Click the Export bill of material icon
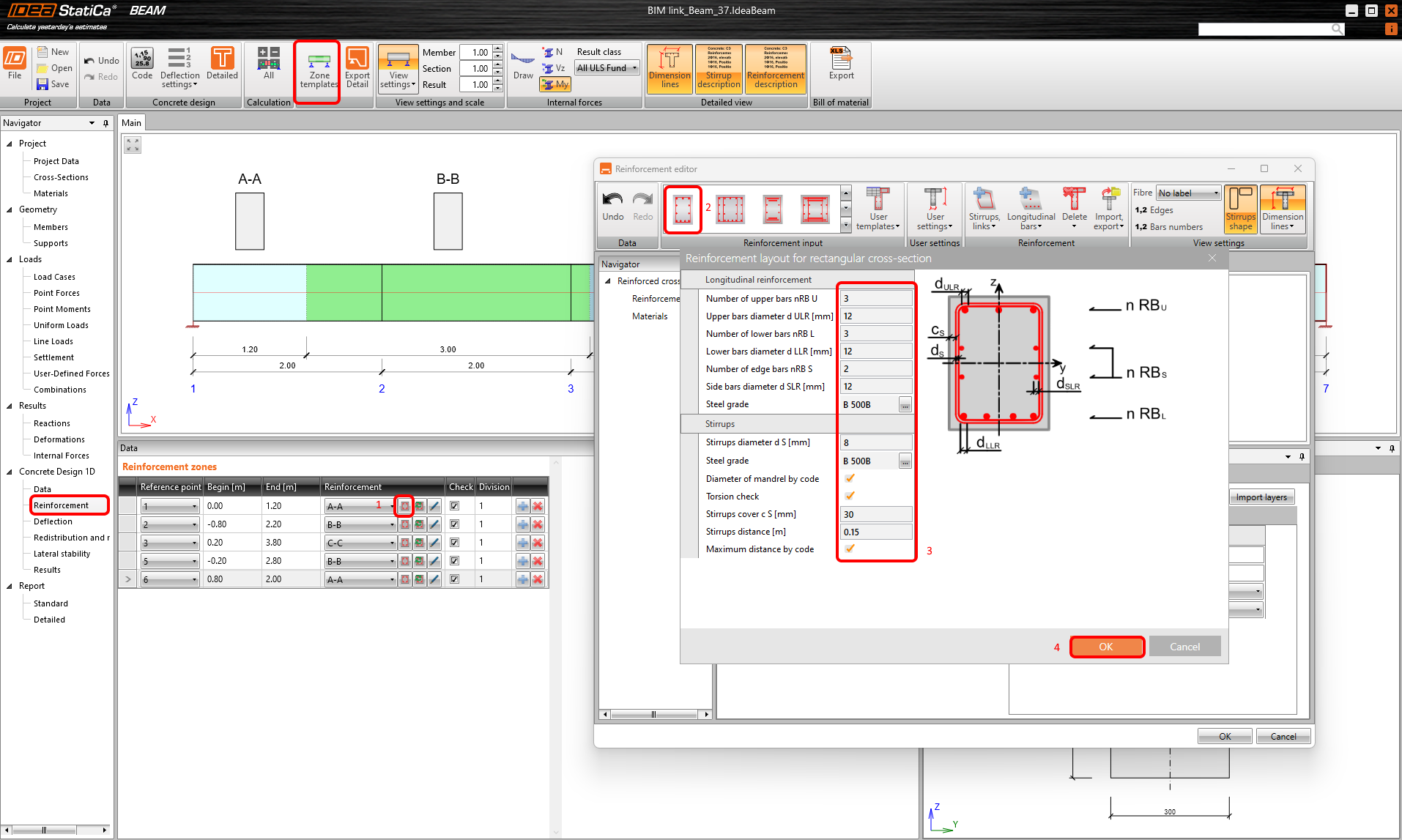Viewport: 1402px width, 840px height. 841,64
